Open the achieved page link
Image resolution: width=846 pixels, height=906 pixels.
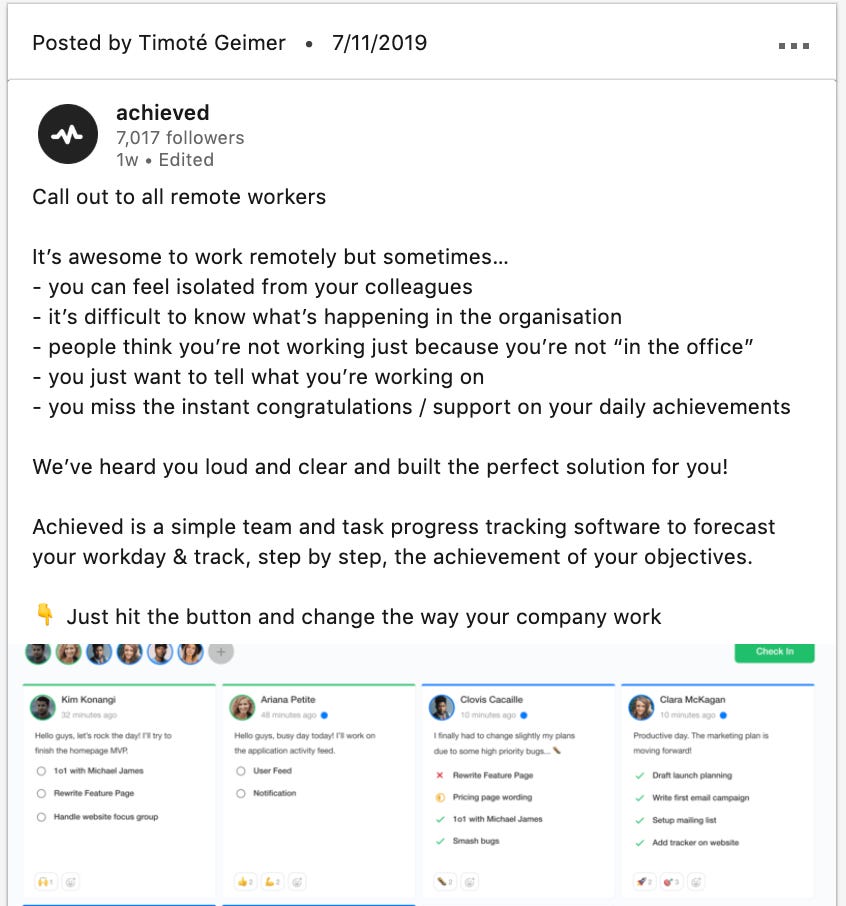pyautogui.click(x=160, y=113)
